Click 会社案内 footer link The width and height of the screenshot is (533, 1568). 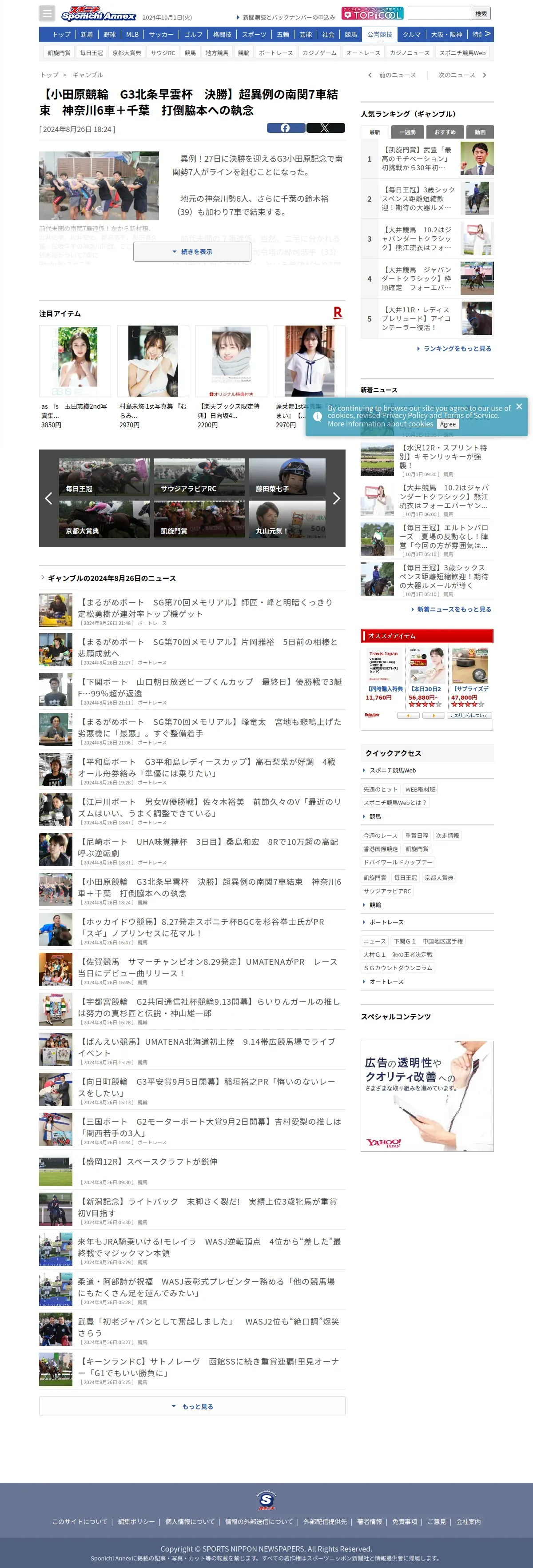pos(469,1521)
